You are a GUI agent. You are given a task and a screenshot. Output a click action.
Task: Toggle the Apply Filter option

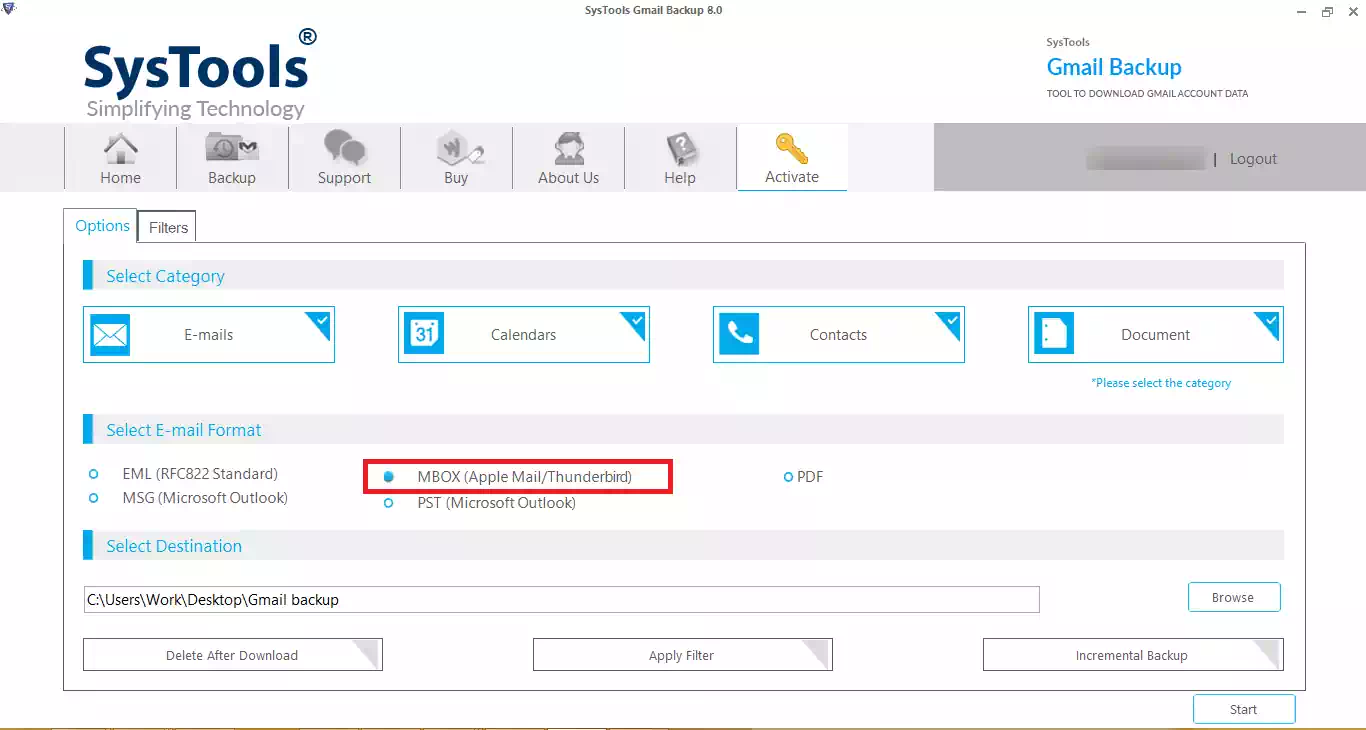pyautogui.click(x=682, y=655)
